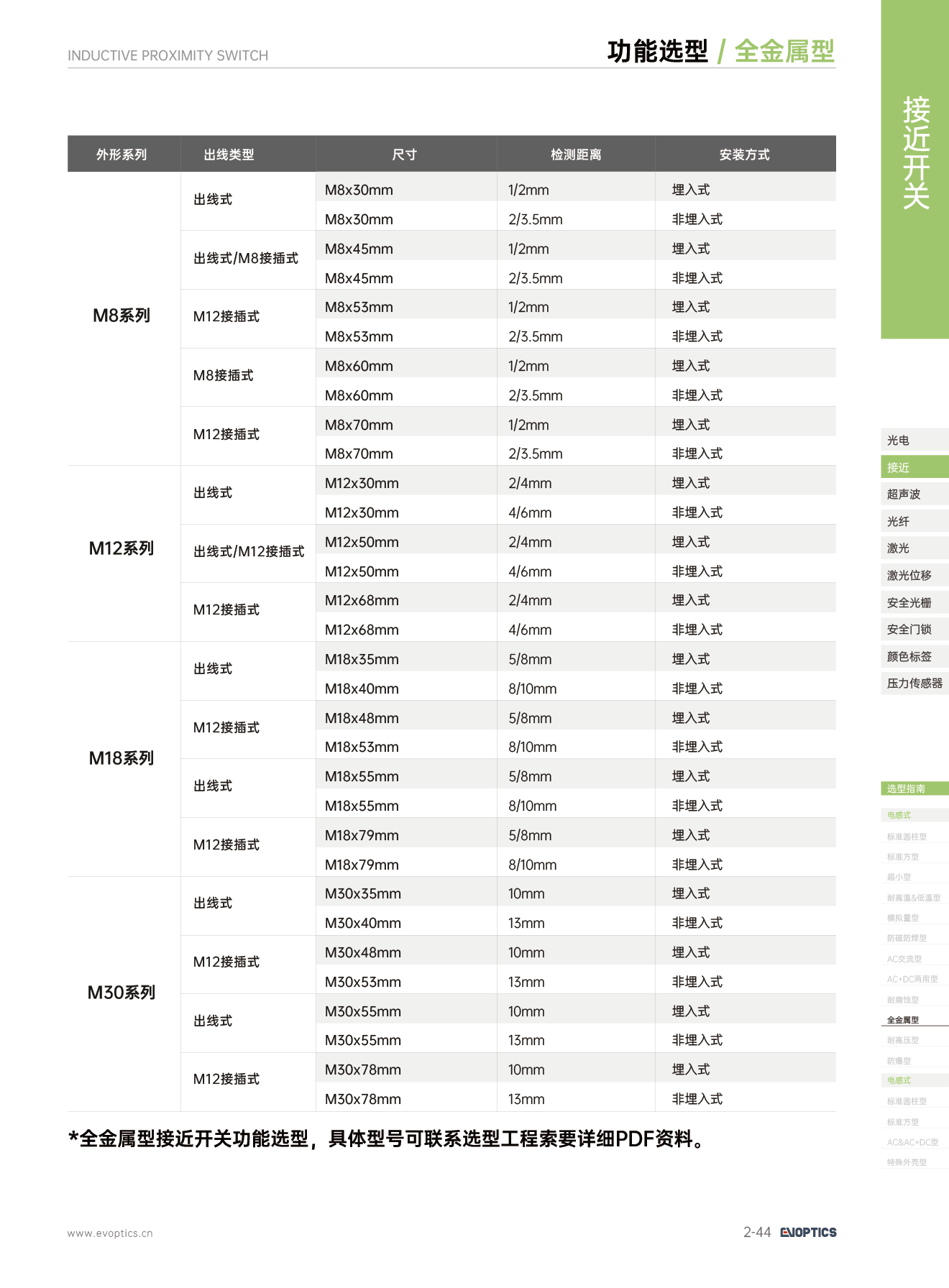Click the INDUCTIVE PROXIMITY SWITCH header text
This screenshot has width=949, height=1288.
coord(168,55)
